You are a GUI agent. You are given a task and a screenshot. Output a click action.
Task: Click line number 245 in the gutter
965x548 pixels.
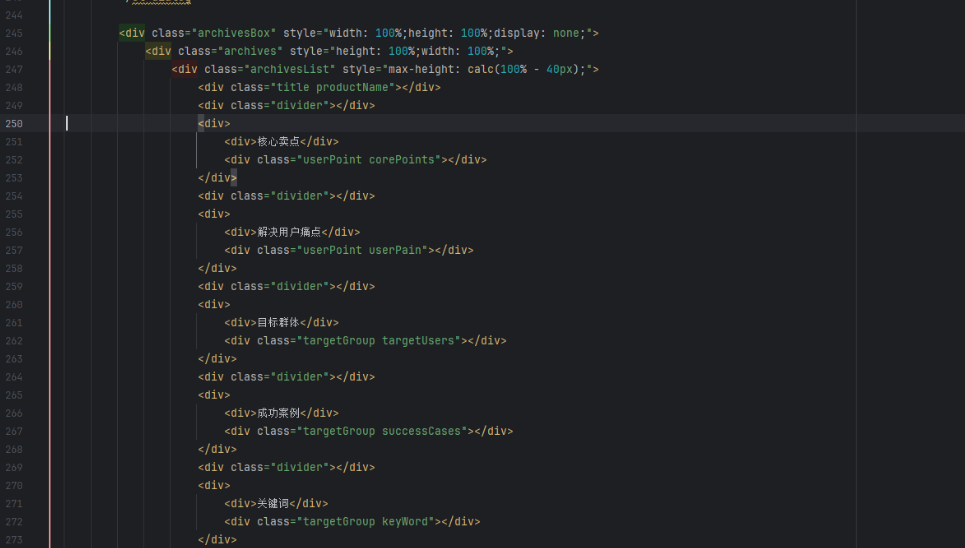click(14, 33)
